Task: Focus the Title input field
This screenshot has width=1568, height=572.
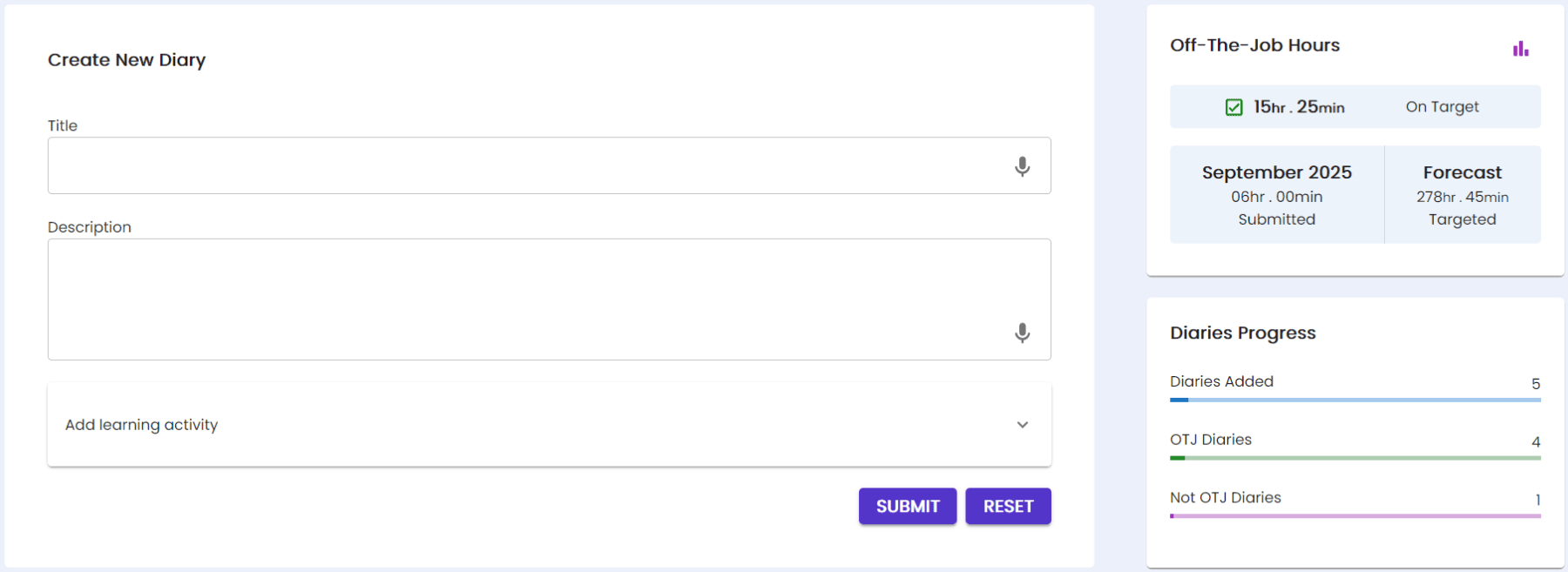Action: (523, 165)
